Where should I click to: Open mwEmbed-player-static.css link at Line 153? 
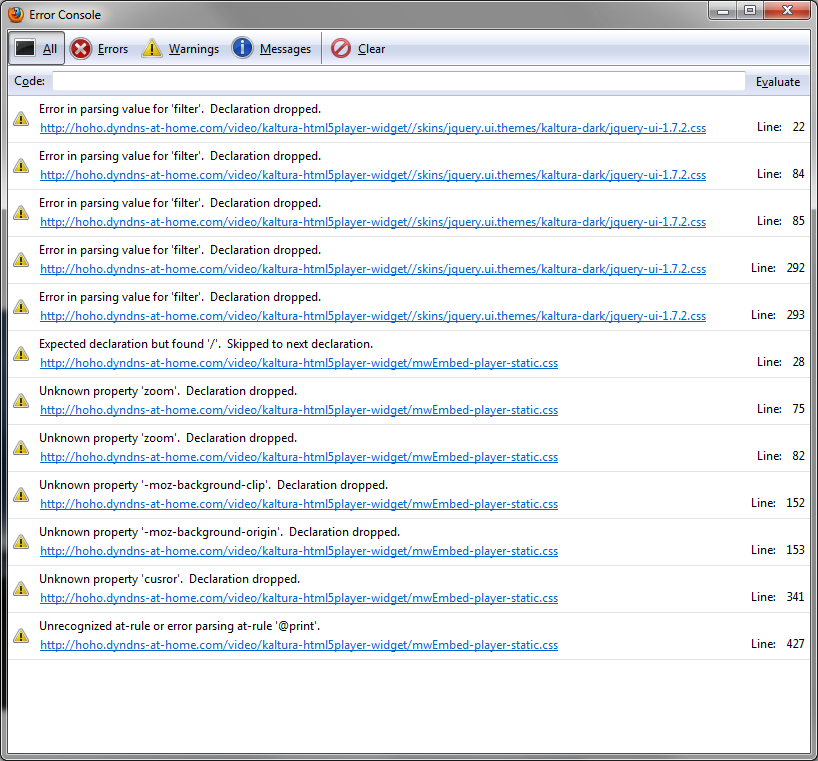pyautogui.click(x=299, y=550)
